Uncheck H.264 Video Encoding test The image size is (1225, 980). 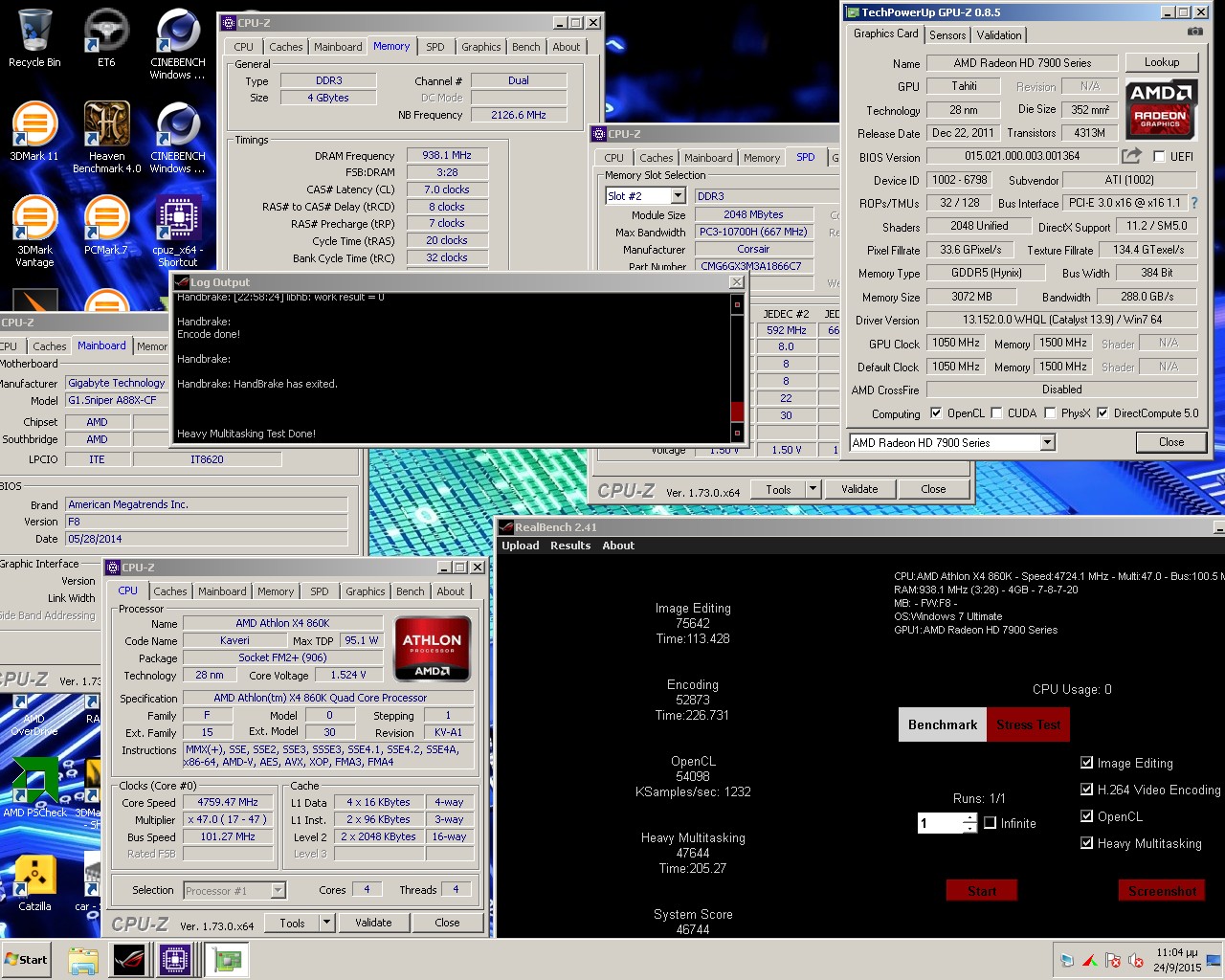[x=1086, y=790]
